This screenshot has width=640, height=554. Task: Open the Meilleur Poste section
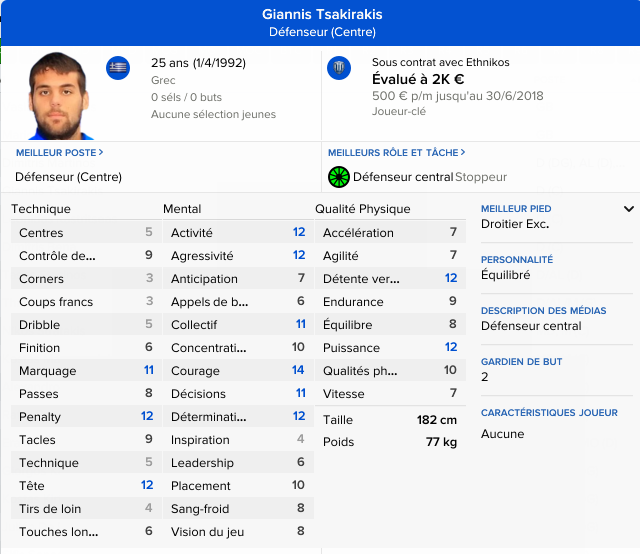(x=59, y=152)
